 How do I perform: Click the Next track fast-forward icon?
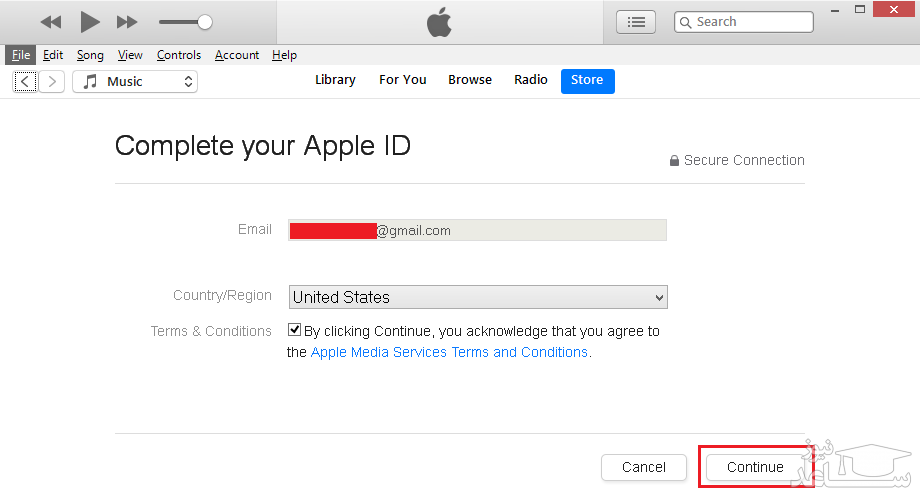coord(127,22)
